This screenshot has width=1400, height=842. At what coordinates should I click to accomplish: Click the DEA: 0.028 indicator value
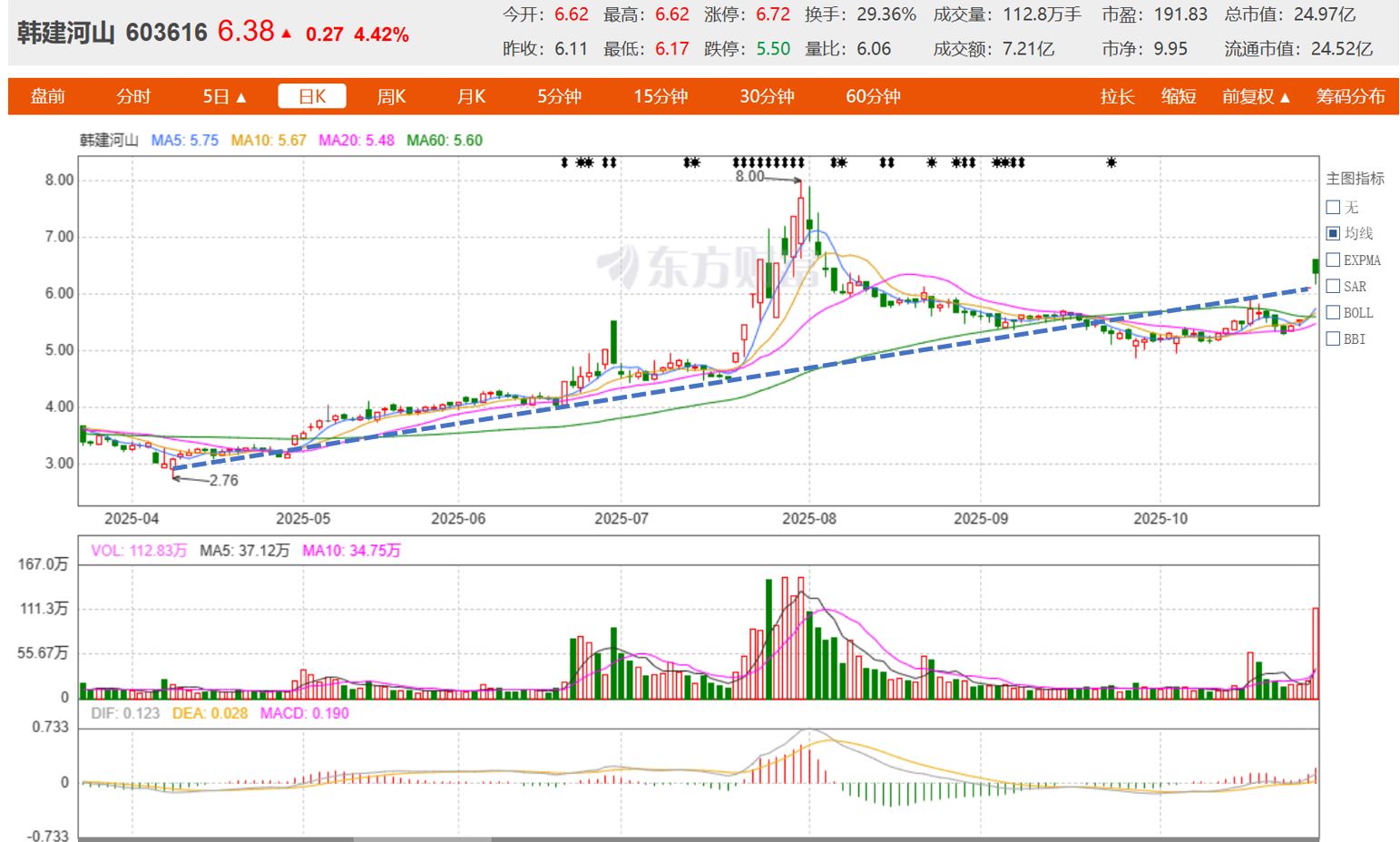pos(210,713)
